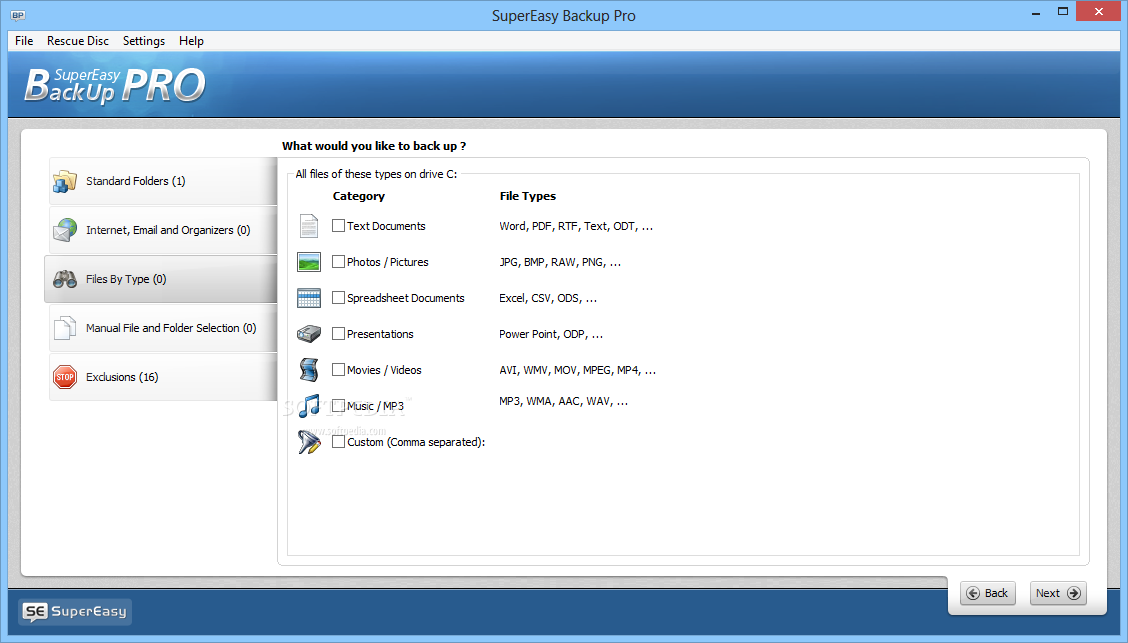
Task: Click the Presentations projector icon
Action: [x=309, y=334]
